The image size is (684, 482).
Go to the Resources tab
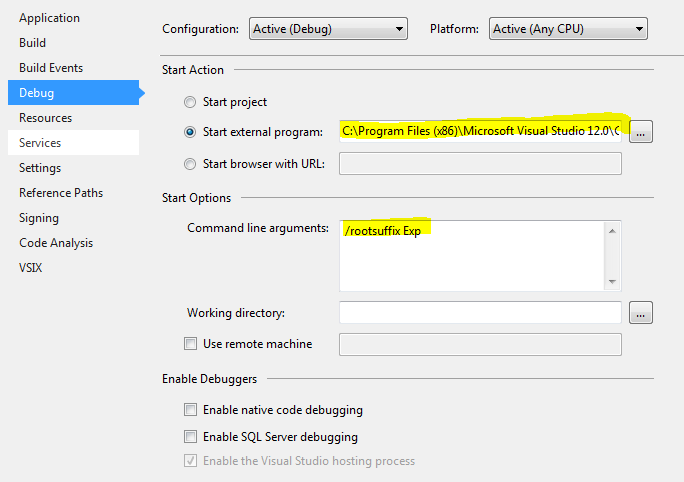tap(45, 118)
